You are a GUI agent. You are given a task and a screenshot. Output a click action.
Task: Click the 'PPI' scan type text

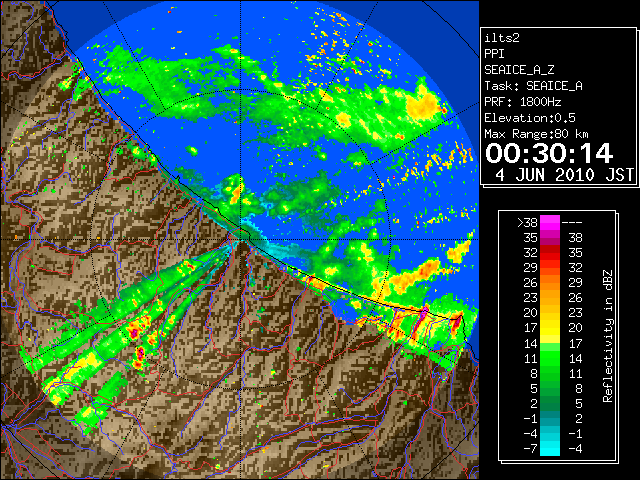[x=494, y=54]
